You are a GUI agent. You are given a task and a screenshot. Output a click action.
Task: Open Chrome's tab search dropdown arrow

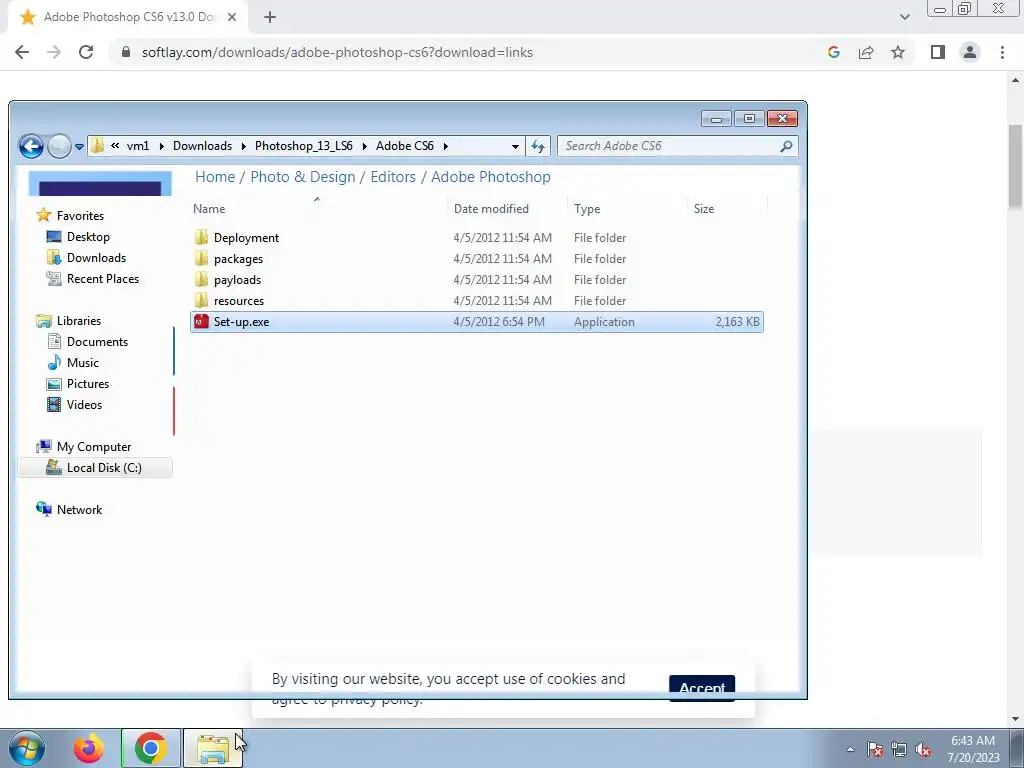coord(904,18)
